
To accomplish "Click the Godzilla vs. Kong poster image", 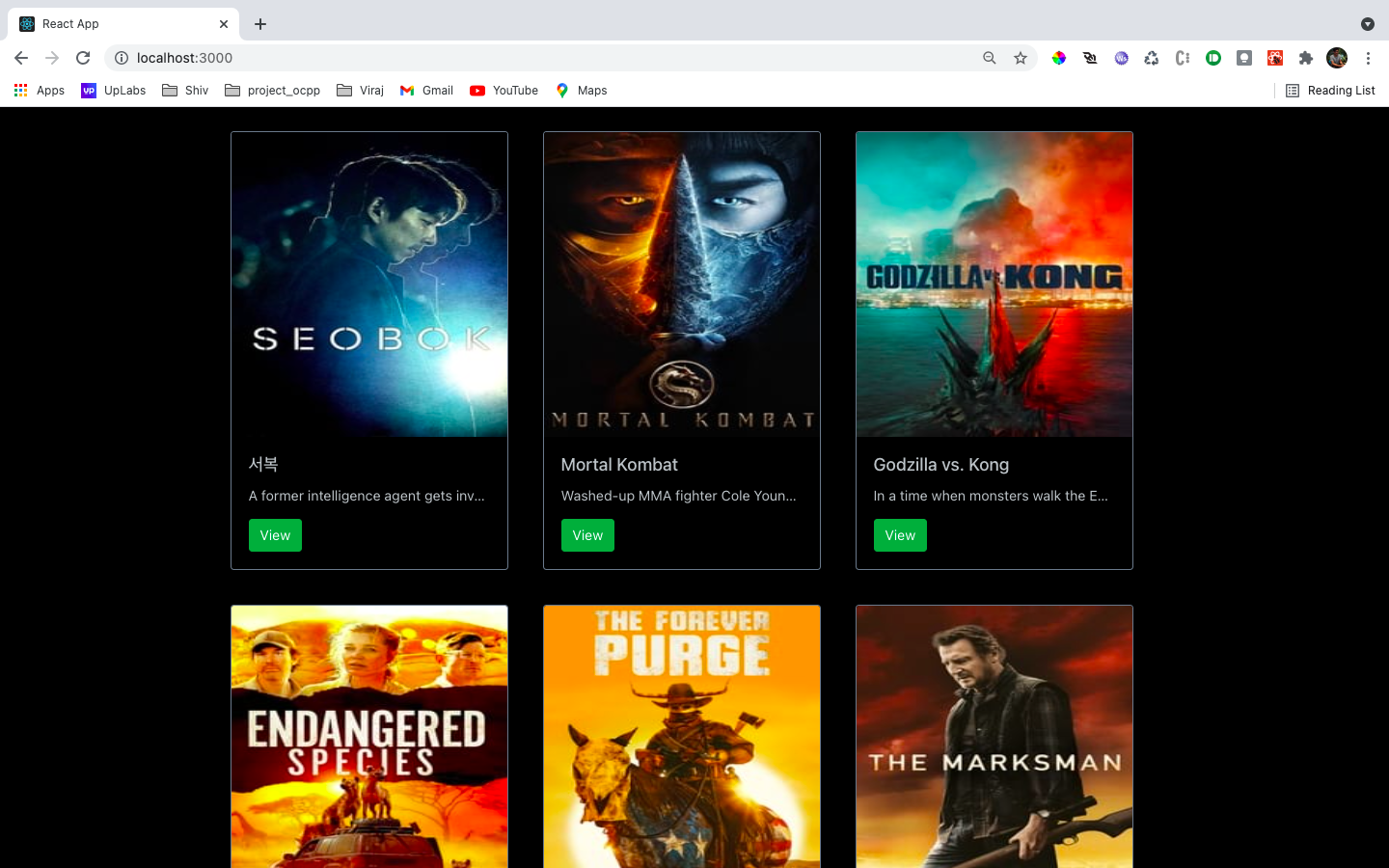I will [994, 285].
